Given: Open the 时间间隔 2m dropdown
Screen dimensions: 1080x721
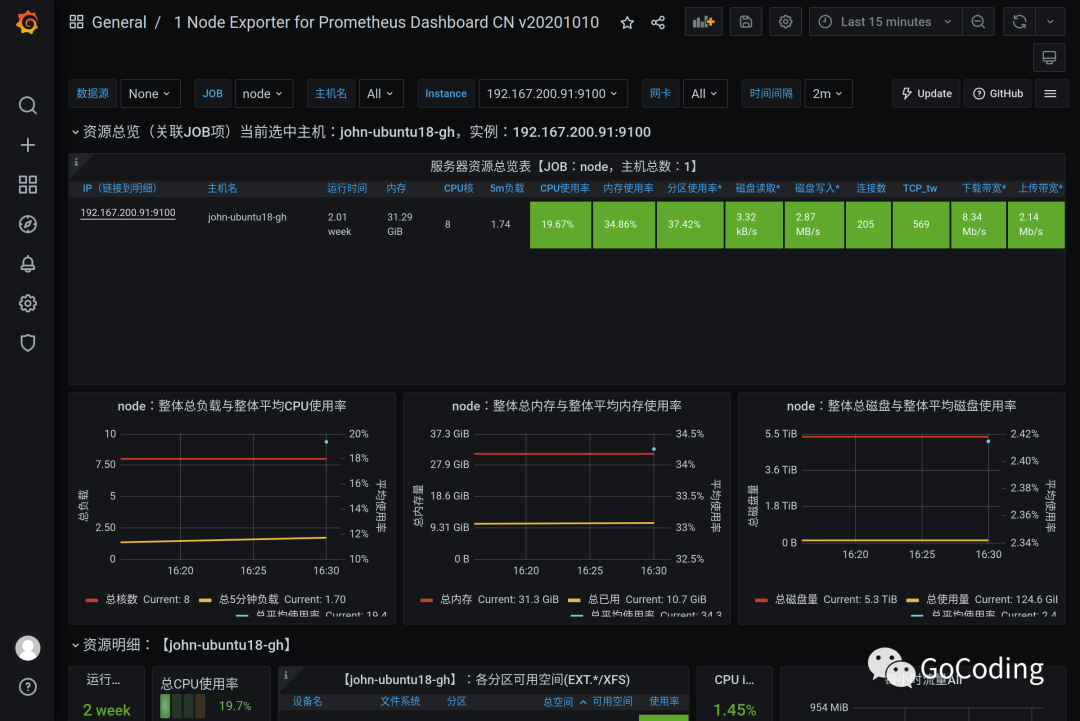Looking at the screenshot, I should [828, 94].
